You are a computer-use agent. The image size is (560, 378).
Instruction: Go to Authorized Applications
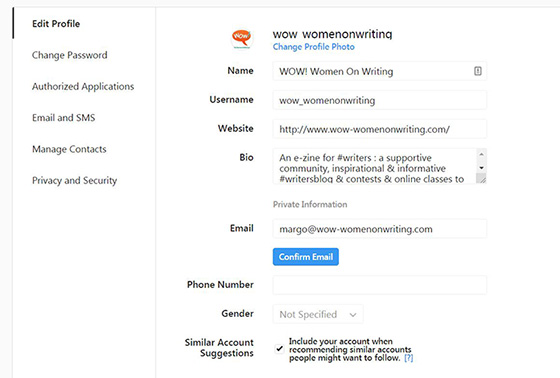pos(83,86)
